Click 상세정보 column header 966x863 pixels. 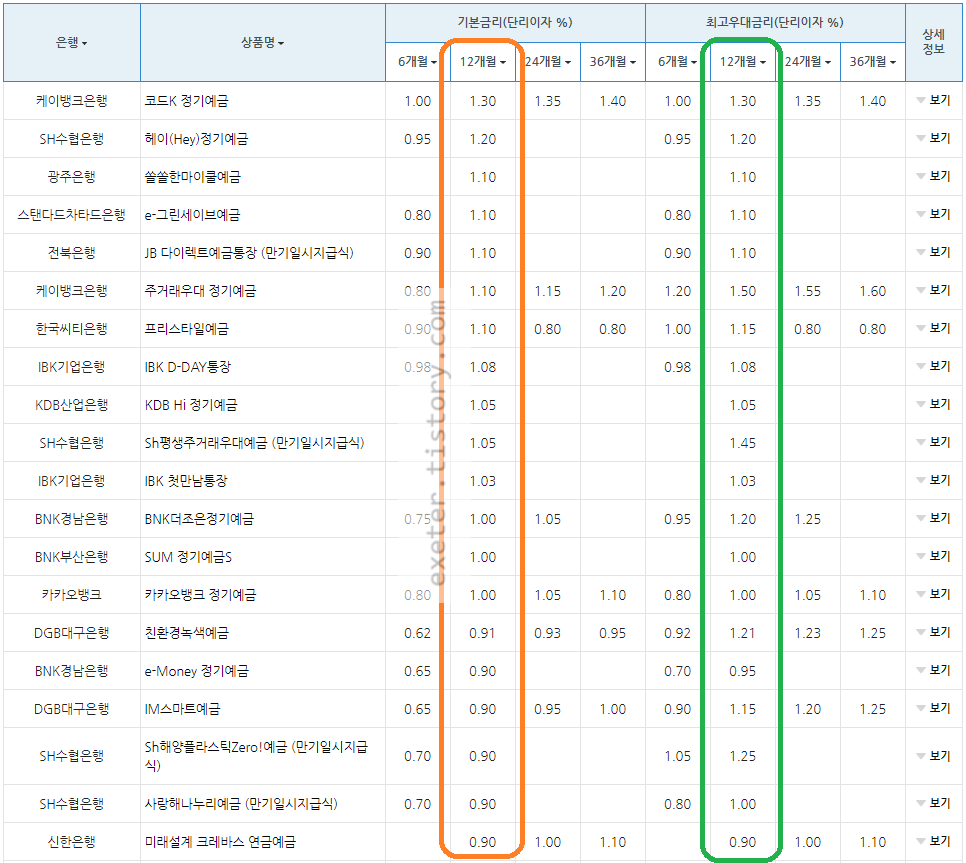click(933, 41)
